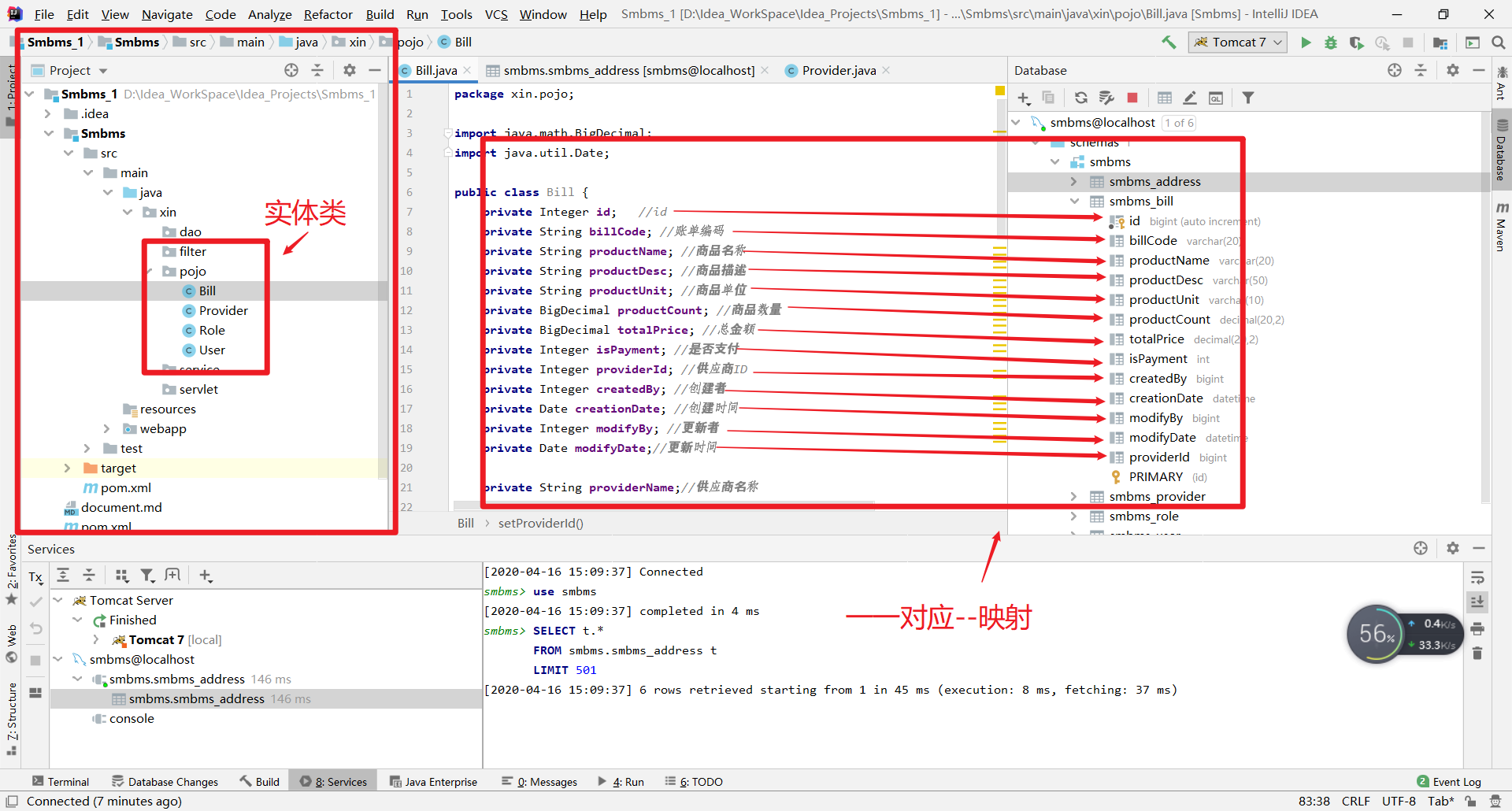This screenshot has width=1512, height=811.
Task: Click the red stop icon in Database toolbar
Action: [1132, 98]
